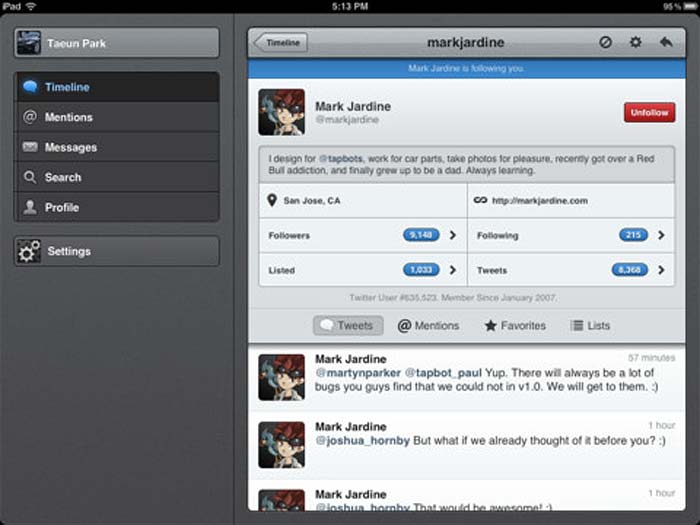
Task: Click the star icon on Favorites tab
Action: click(x=490, y=325)
